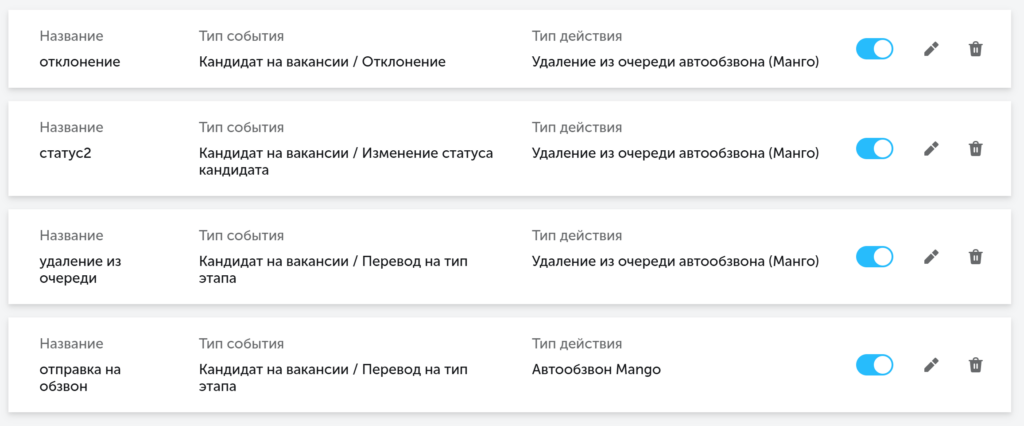Image resolution: width=1024 pixels, height=426 pixels.
Task: Edit the "отправка на обзвон" rule
Action: point(931,365)
